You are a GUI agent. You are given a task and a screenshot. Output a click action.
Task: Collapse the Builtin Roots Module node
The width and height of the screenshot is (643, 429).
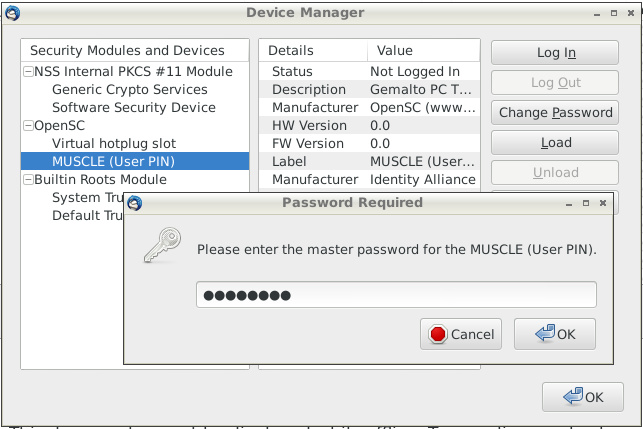tap(27, 180)
